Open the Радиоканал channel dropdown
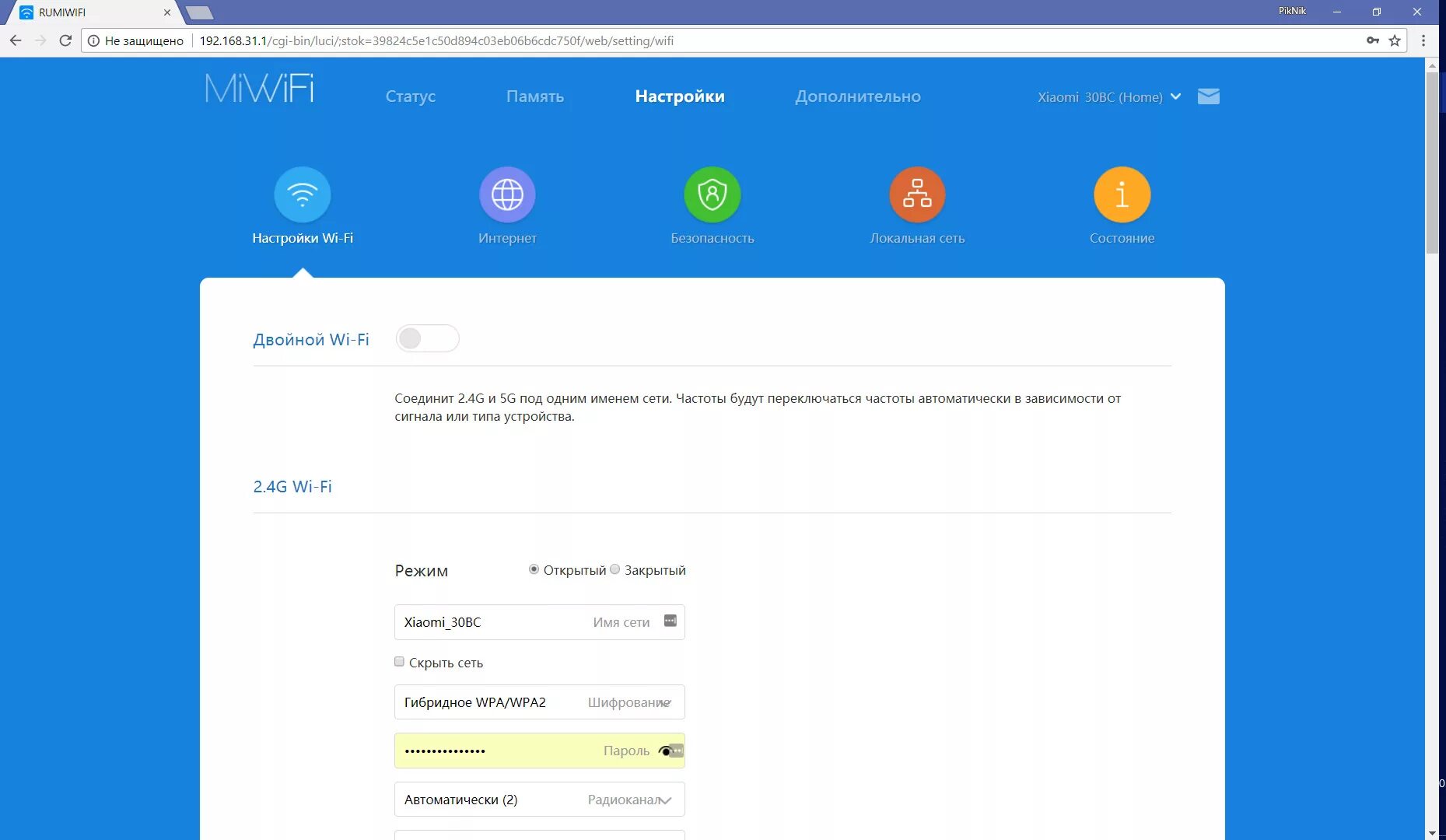 tap(540, 800)
